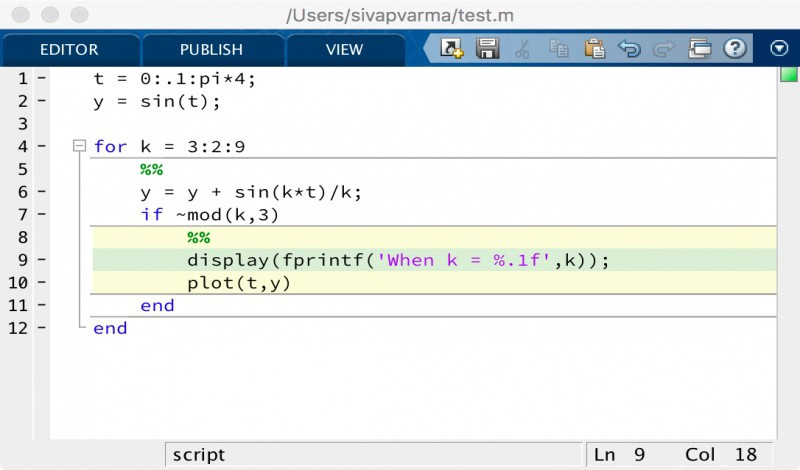Screen dimensions: 800x470
Task: Set breakpoint dash on line 11
Action: 42,305
